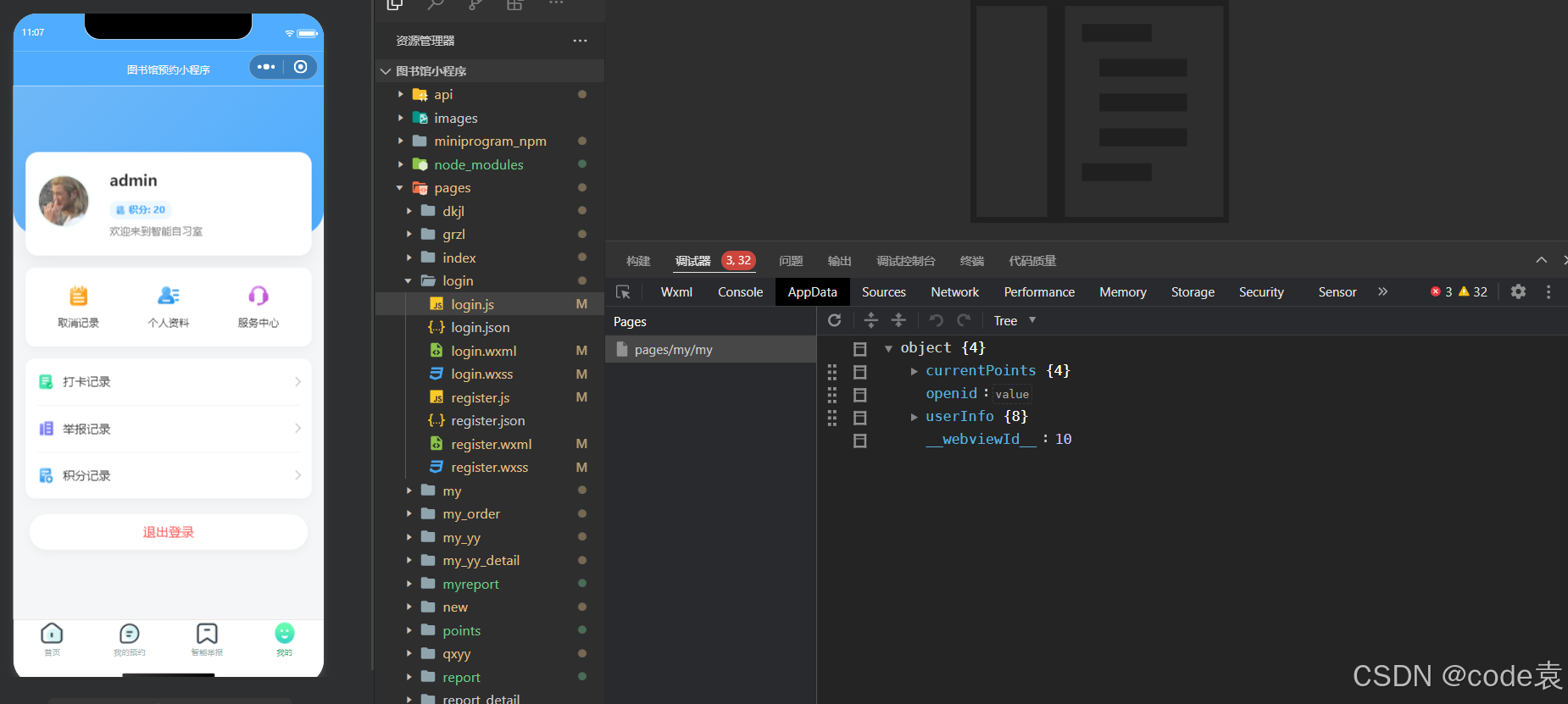1568x704 pixels.
Task: Tap the 首页 home tab icon
Action: point(52,634)
